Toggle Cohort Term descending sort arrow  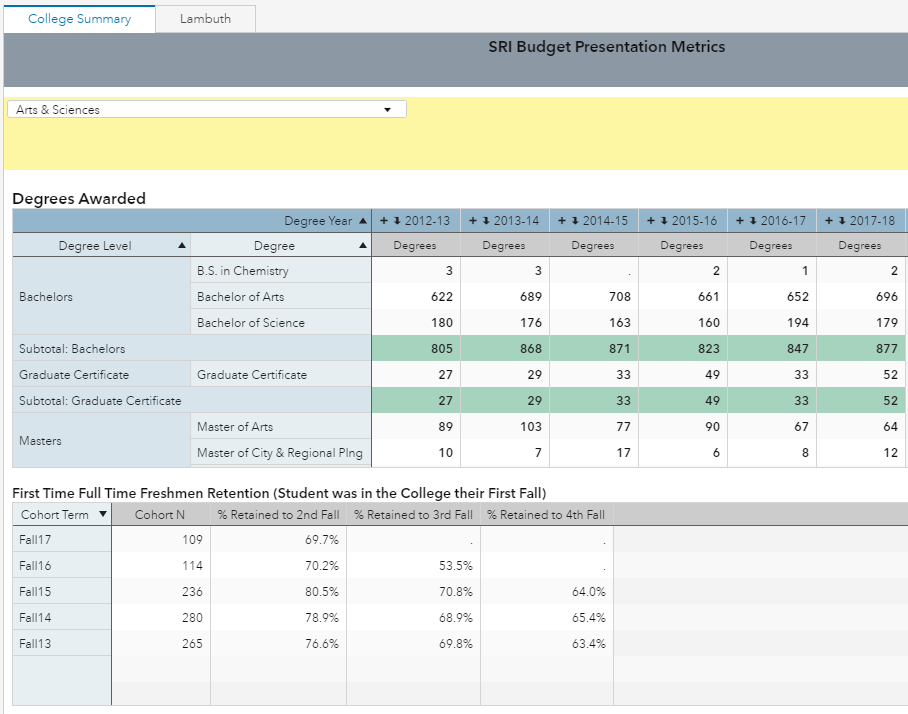99,515
